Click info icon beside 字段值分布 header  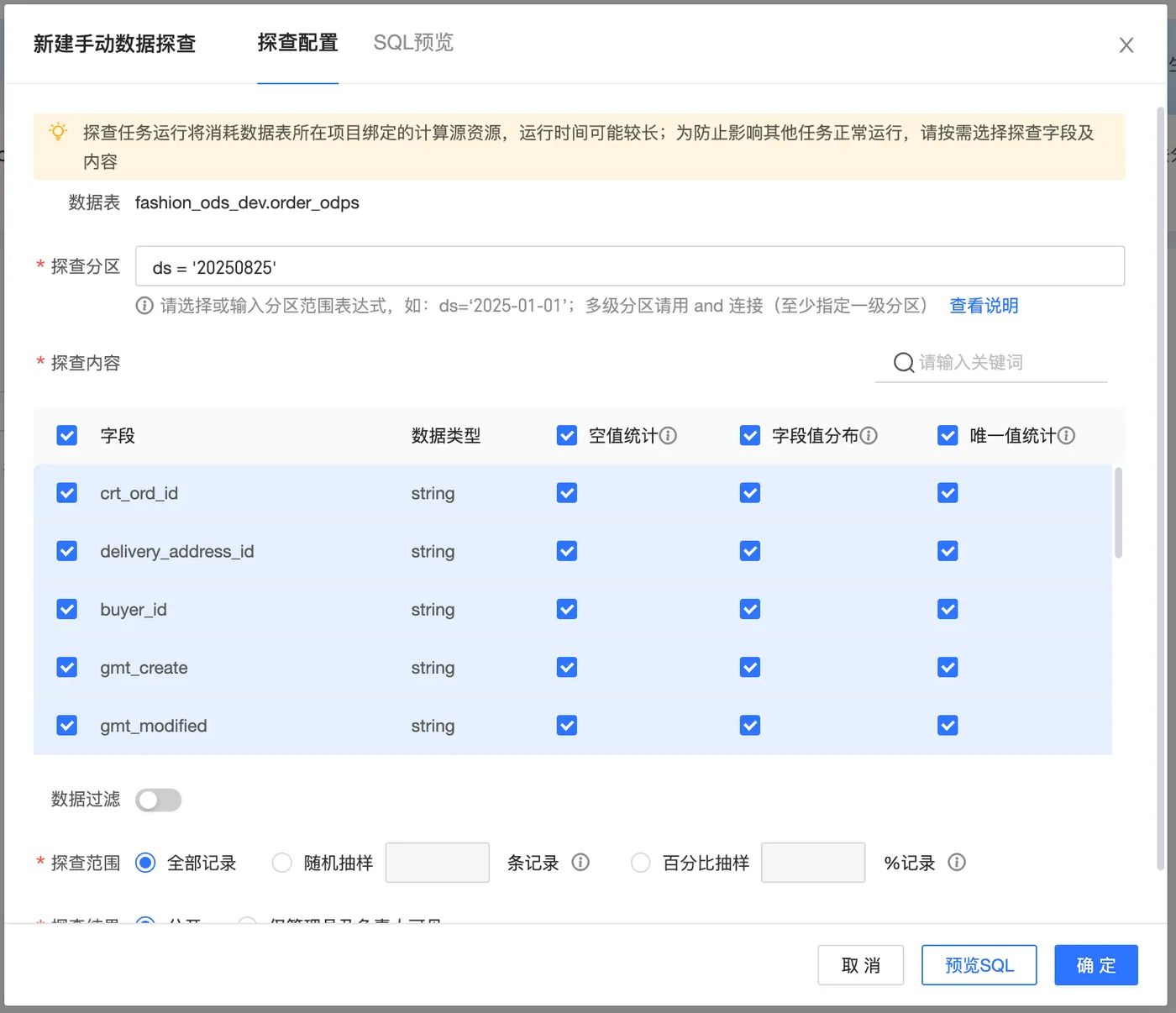869,435
